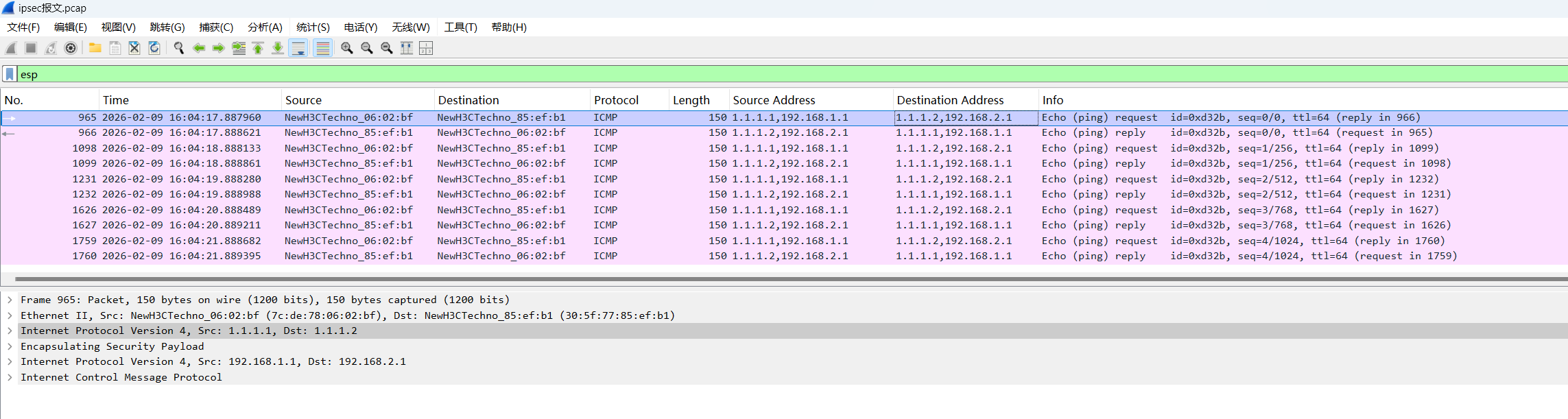Open the 分析(A) menu

[265, 27]
